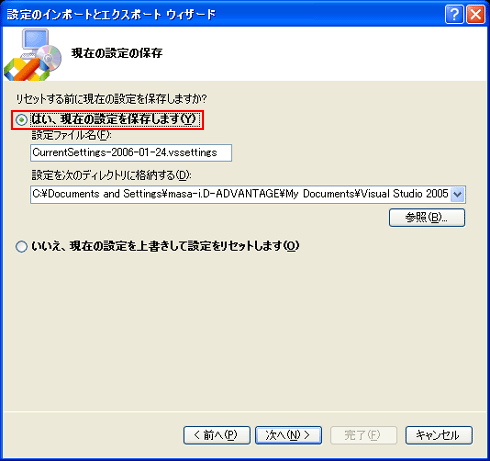Click the 設定ファイル名(F) label
Image resolution: width=490 pixels, height=461 pixels.
tap(72, 136)
